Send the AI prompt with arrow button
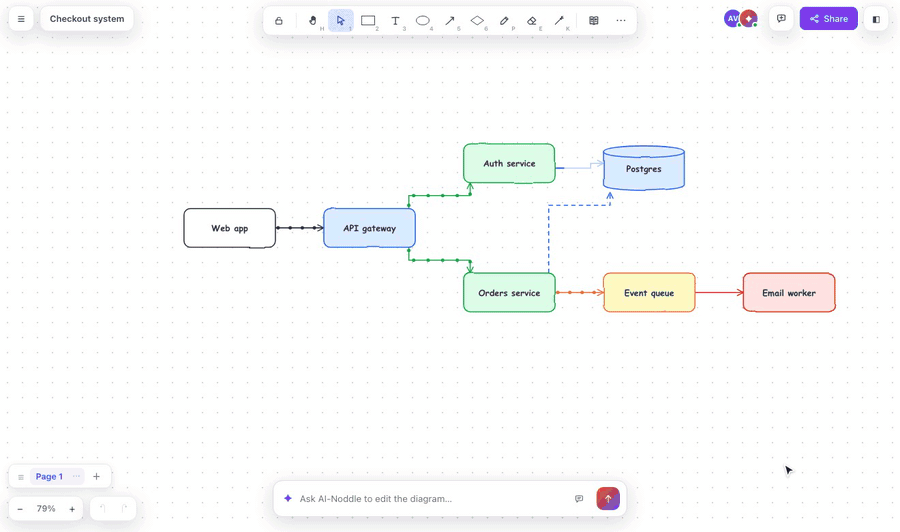Viewport: 900px width, 532px height. [x=608, y=499]
